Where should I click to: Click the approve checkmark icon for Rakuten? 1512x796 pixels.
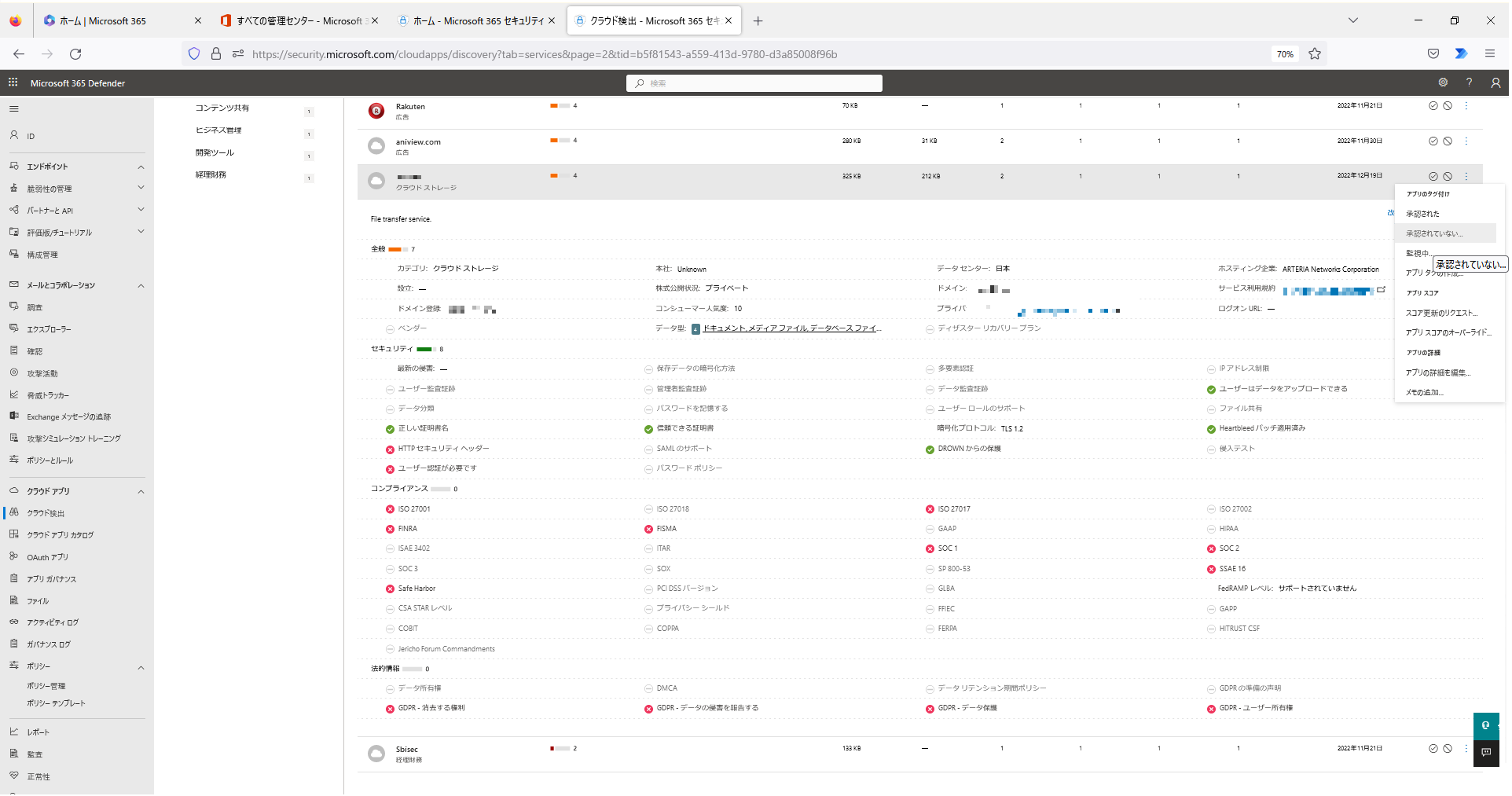(x=1433, y=106)
